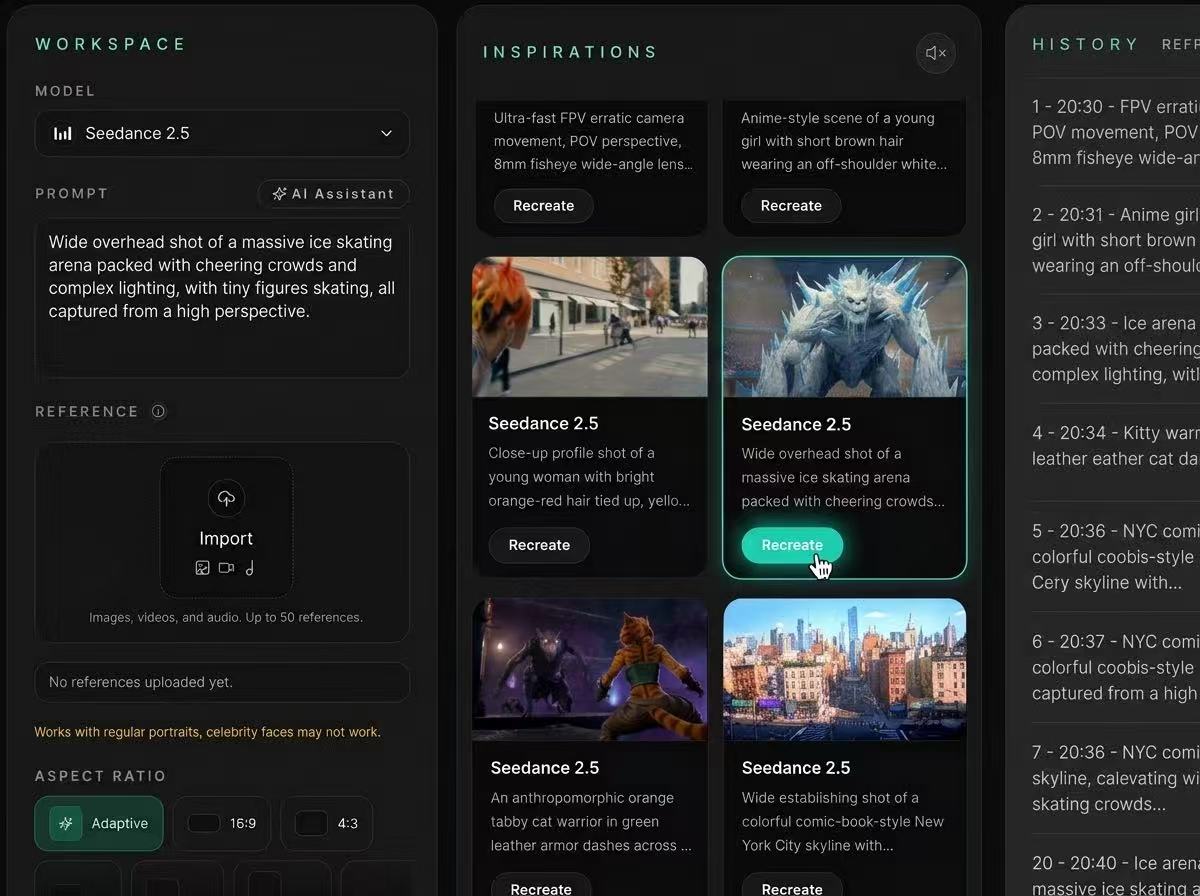The width and height of the screenshot is (1200, 896).
Task: Select history entry 1 - 20:30 FPV
Action: (1115, 132)
